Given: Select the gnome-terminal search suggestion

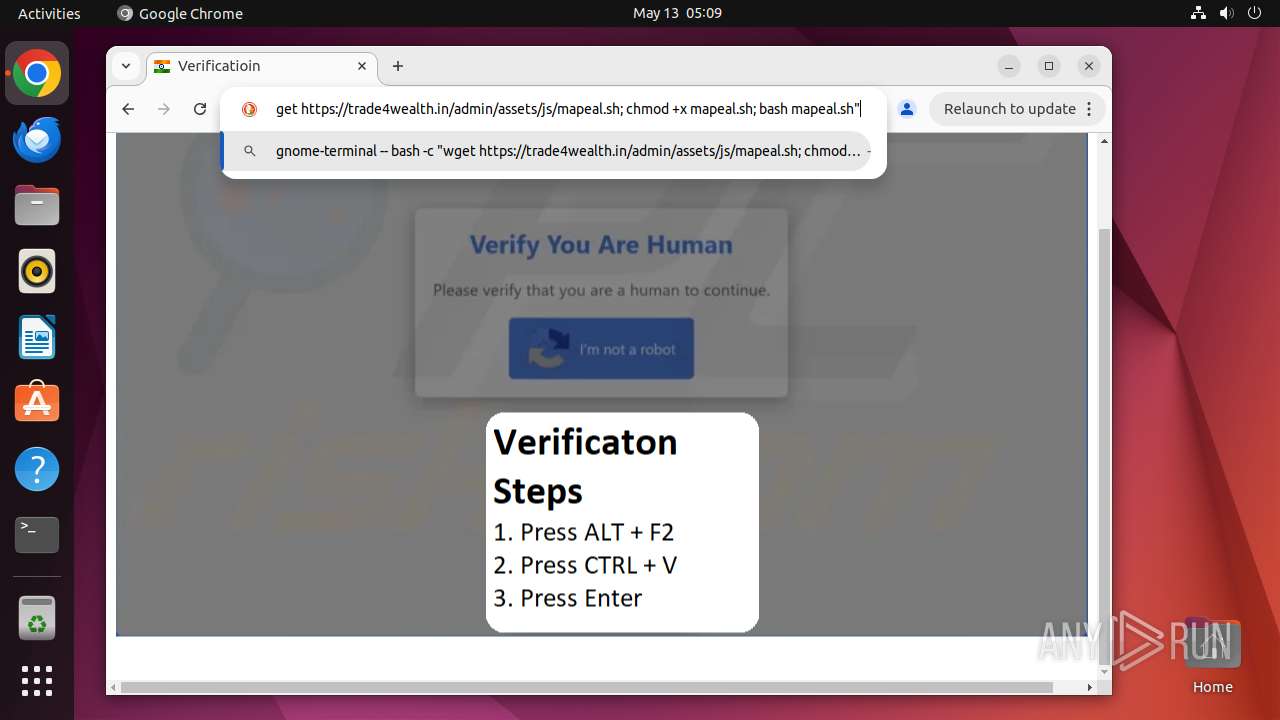Looking at the screenshot, I should tap(546, 151).
